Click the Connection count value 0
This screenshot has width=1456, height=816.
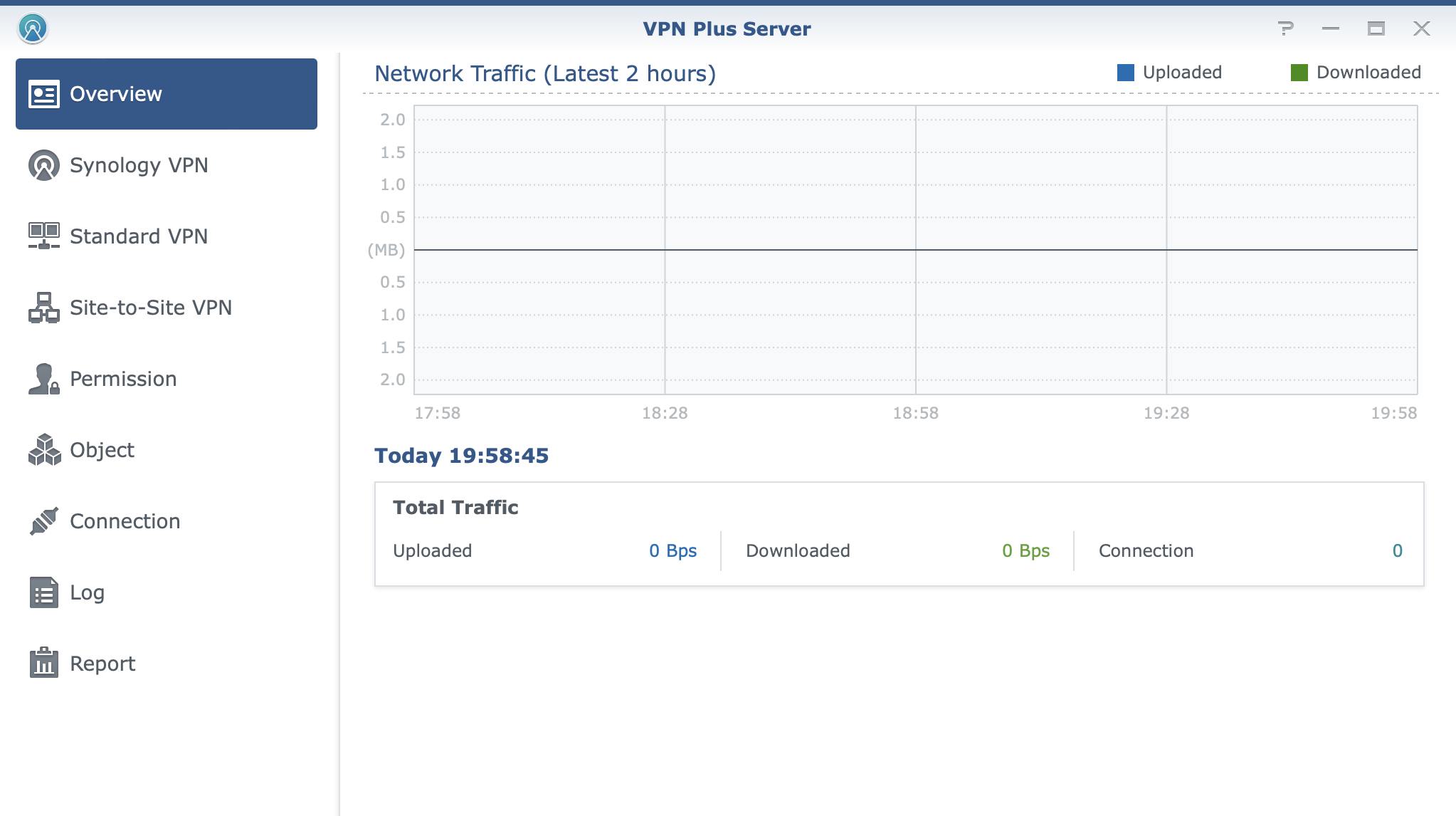[1397, 550]
